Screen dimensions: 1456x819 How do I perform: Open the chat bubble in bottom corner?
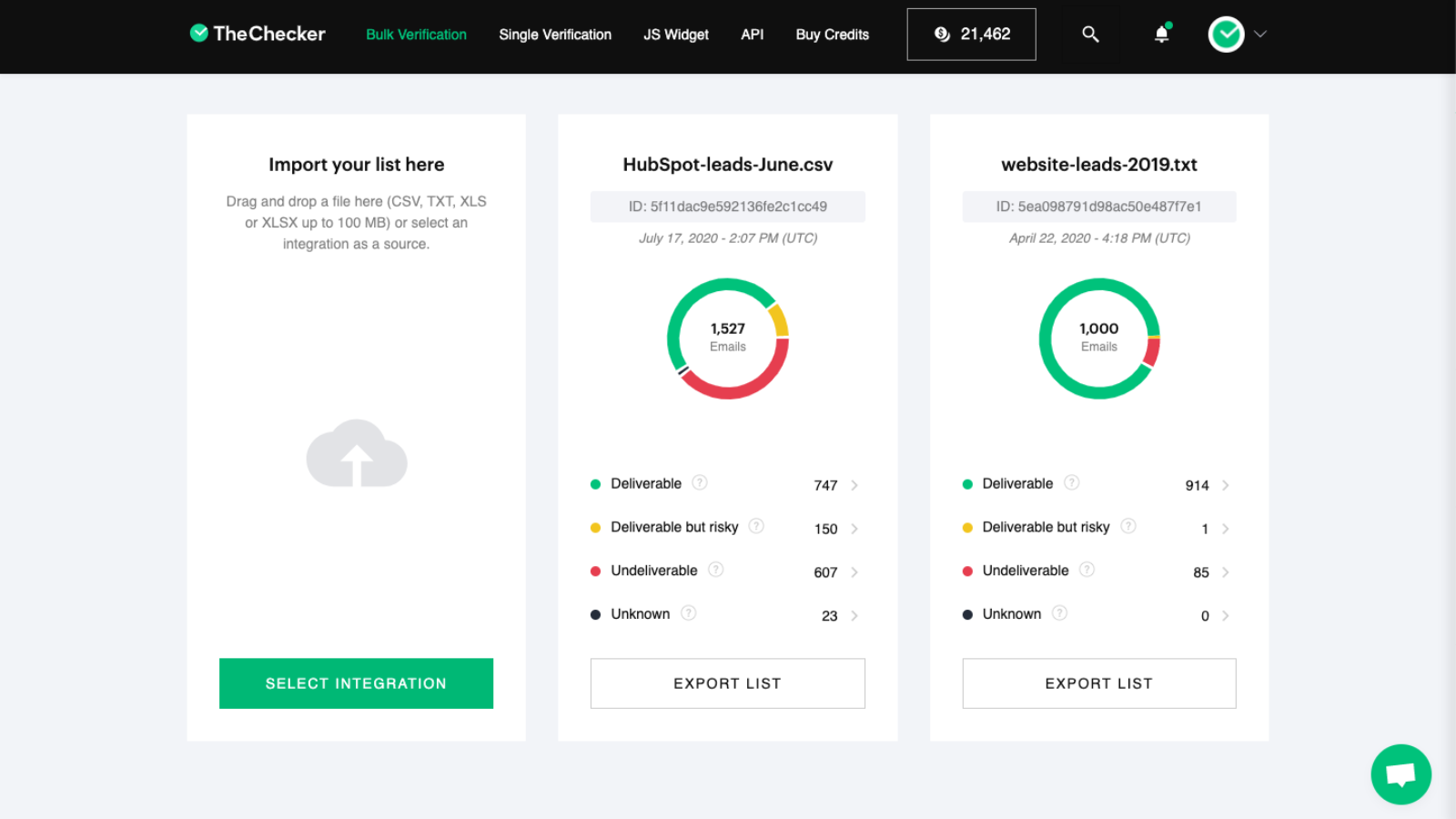point(1400,773)
